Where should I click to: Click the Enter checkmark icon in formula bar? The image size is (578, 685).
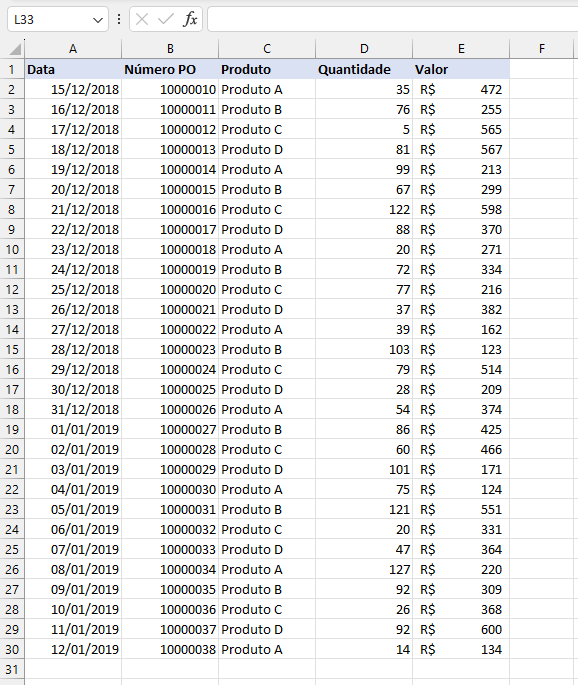[166, 19]
